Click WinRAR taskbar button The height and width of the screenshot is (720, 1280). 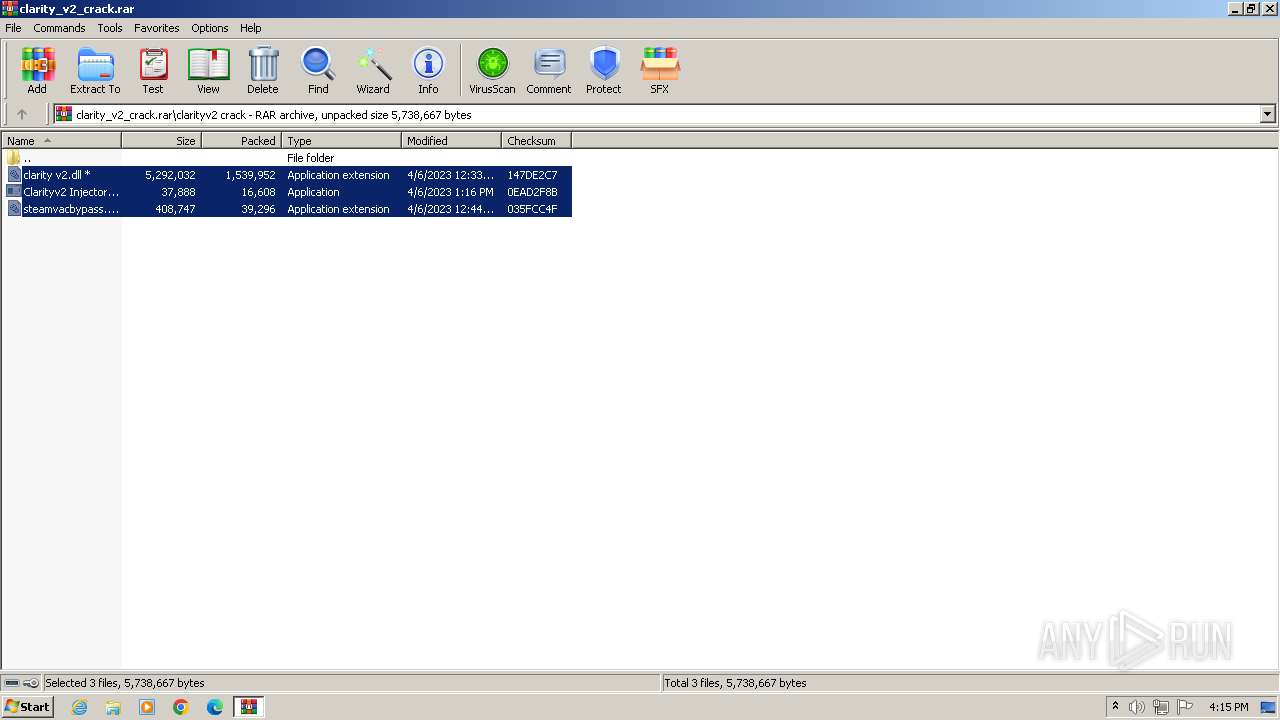pyautogui.click(x=248, y=707)
